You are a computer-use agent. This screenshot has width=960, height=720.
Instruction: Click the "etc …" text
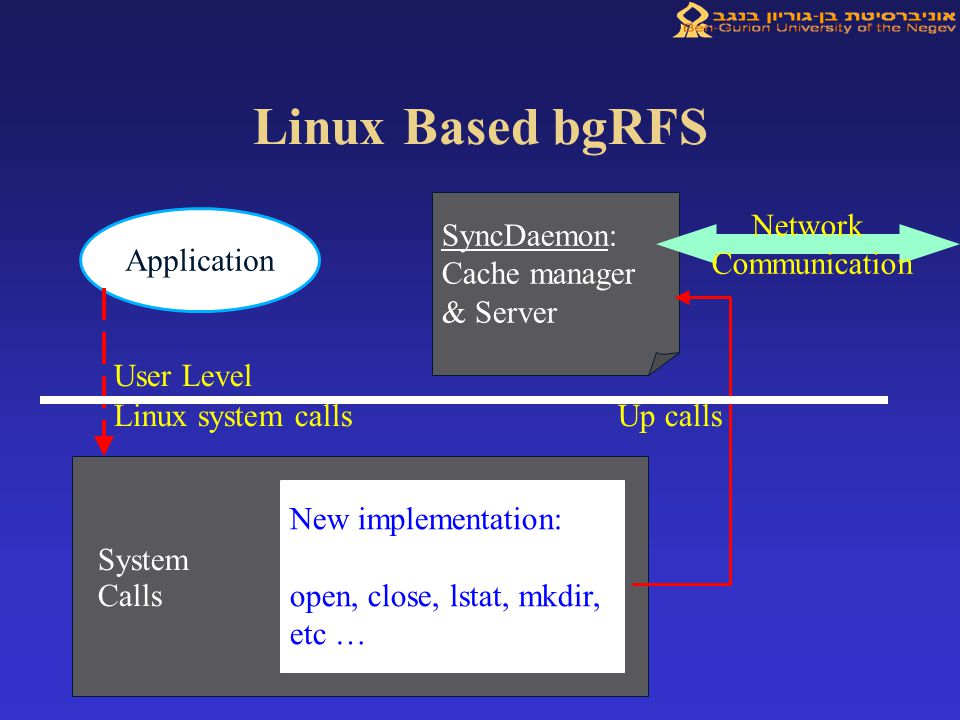coord(327,635)
